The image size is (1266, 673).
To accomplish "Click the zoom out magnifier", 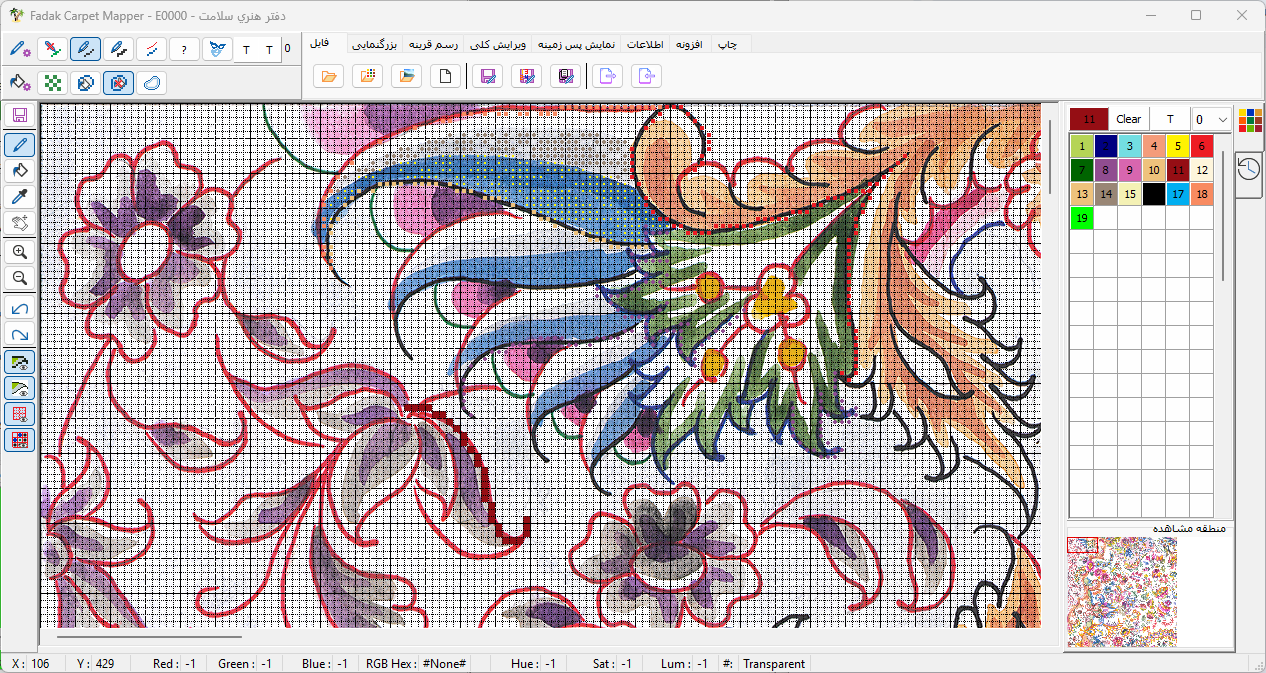I will [x=20, y=278].
